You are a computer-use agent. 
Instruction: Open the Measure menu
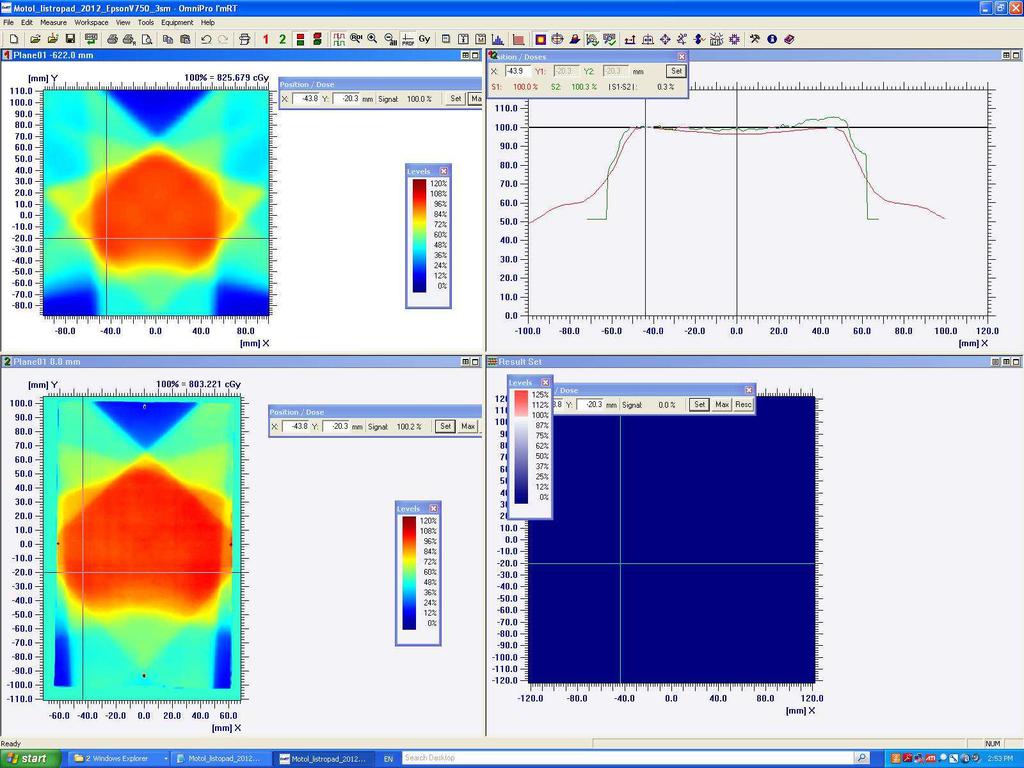(x=54, y=22)
